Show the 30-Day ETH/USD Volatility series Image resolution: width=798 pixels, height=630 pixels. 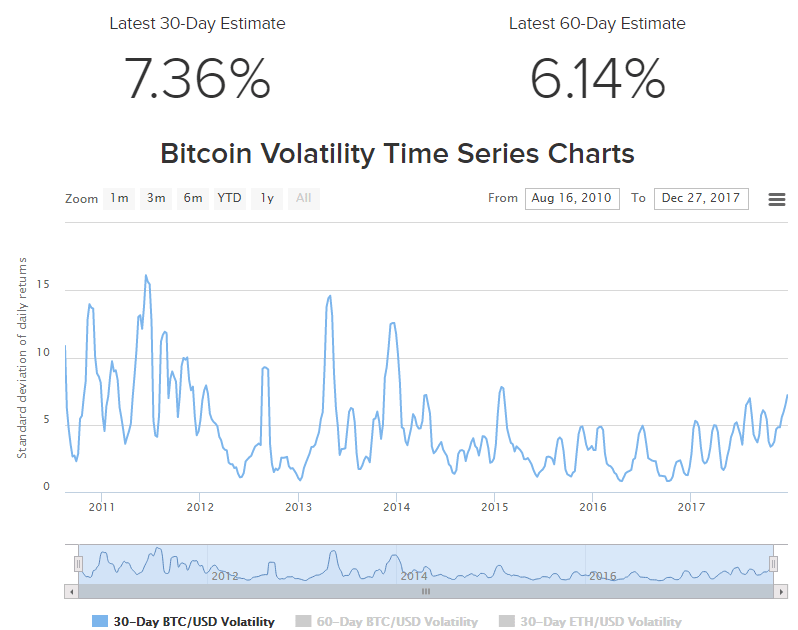[600, 621]
